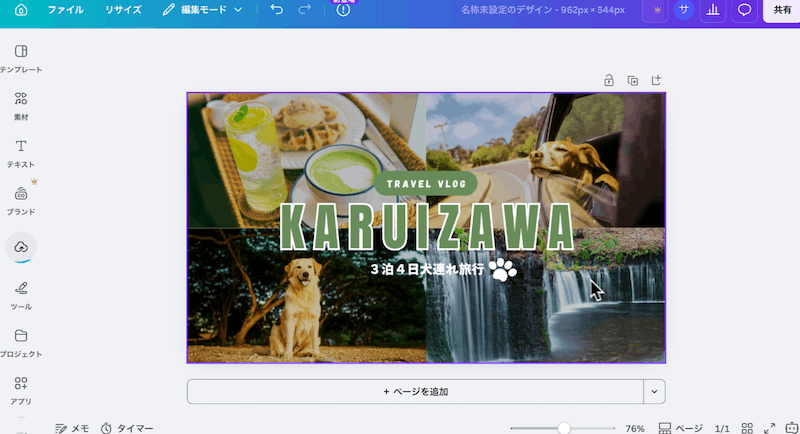The image size is (800, 434).
Task: Open the メモ notes
Action: pos(72,428)
